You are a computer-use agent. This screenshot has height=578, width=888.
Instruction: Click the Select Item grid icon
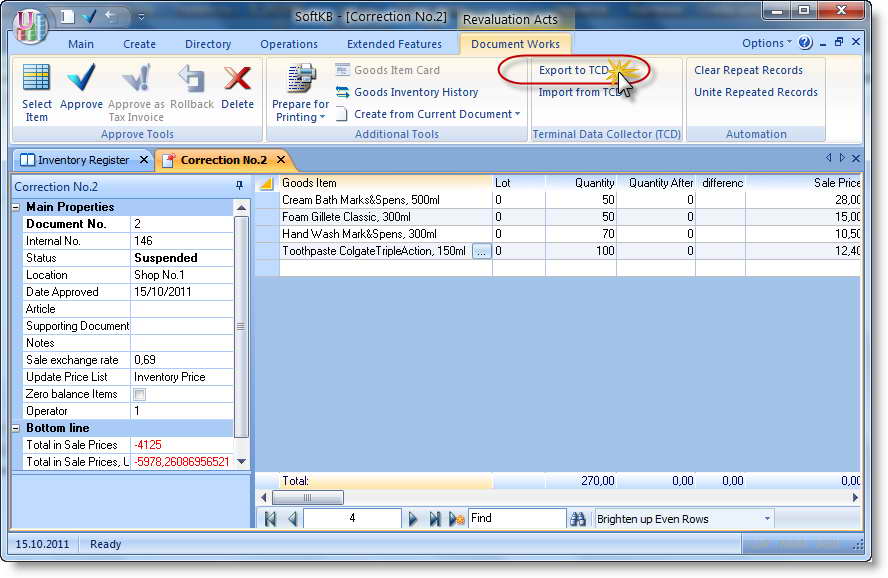(37, 79)
